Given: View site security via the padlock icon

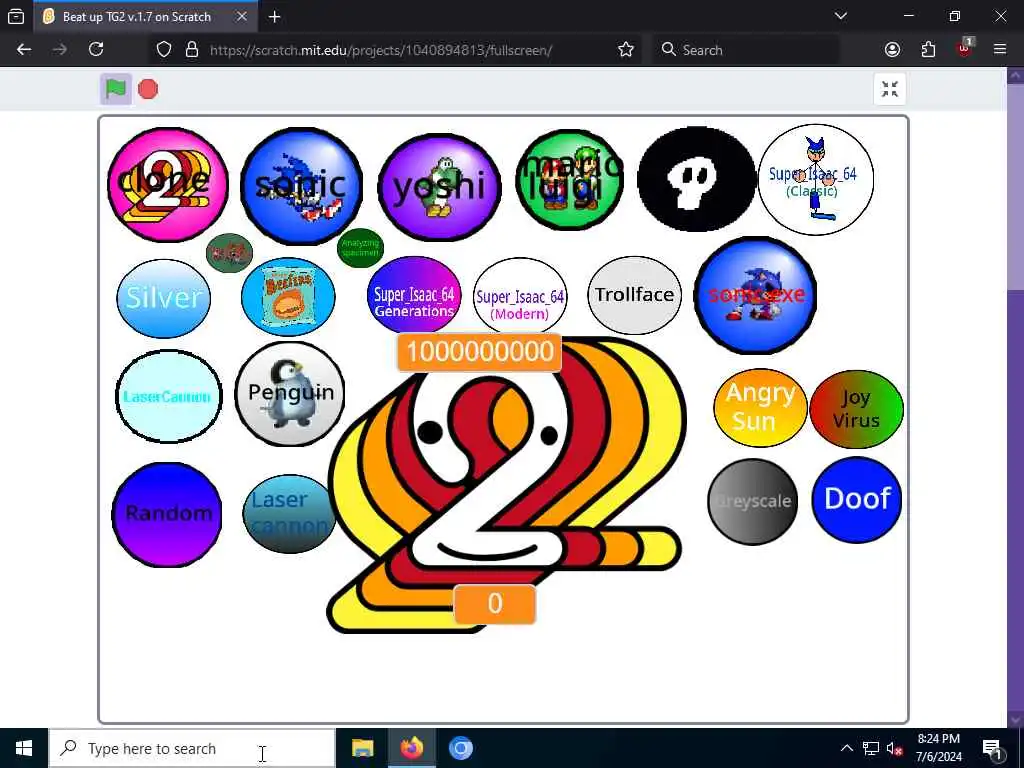Looking at the screenshot, I should [192, 50].
